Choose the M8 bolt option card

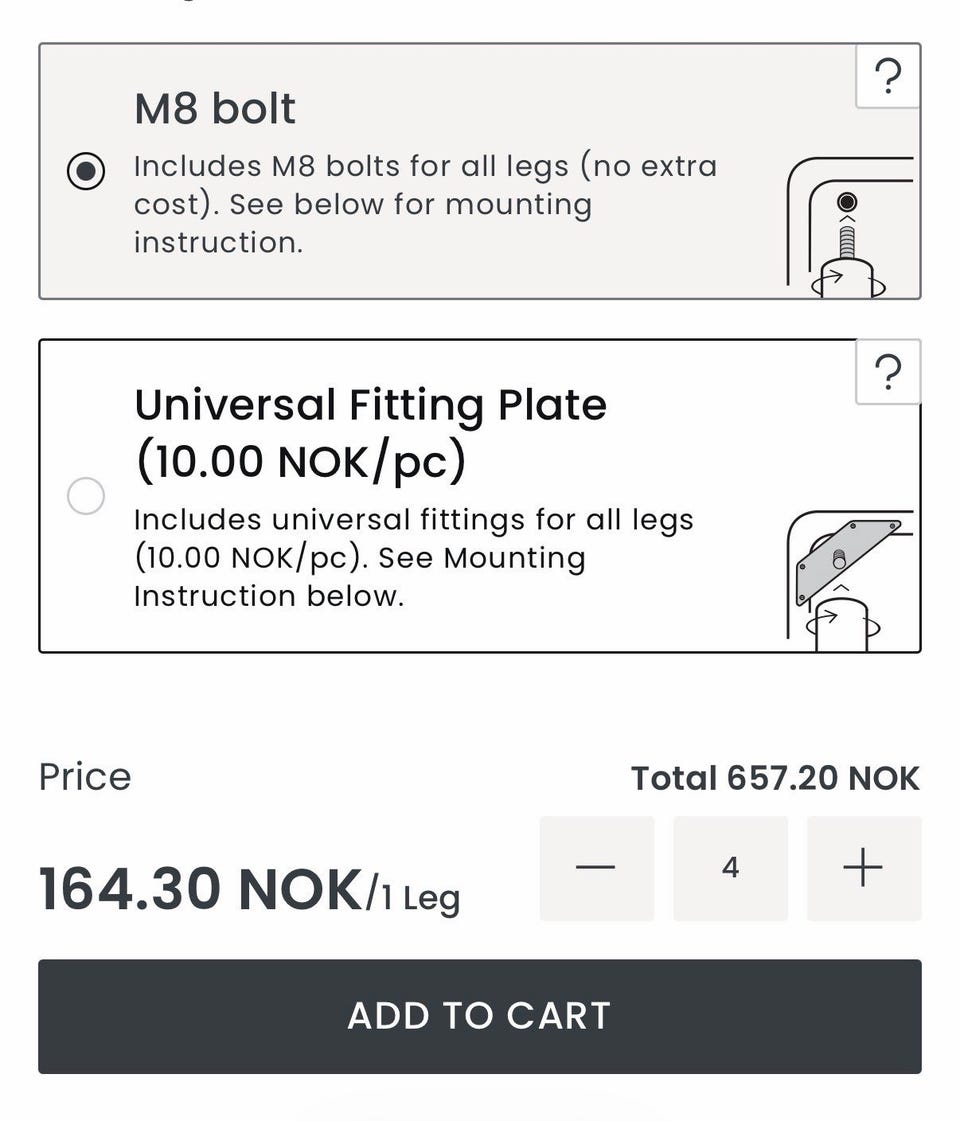click(480, 171)
